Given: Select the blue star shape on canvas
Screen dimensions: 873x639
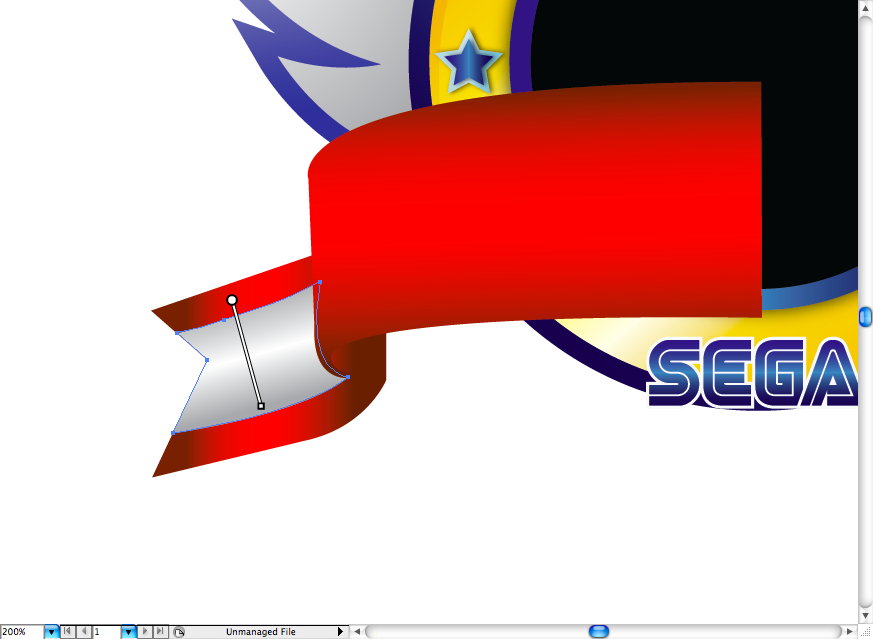Looking at the screenshot, I should tap(469, 63).
